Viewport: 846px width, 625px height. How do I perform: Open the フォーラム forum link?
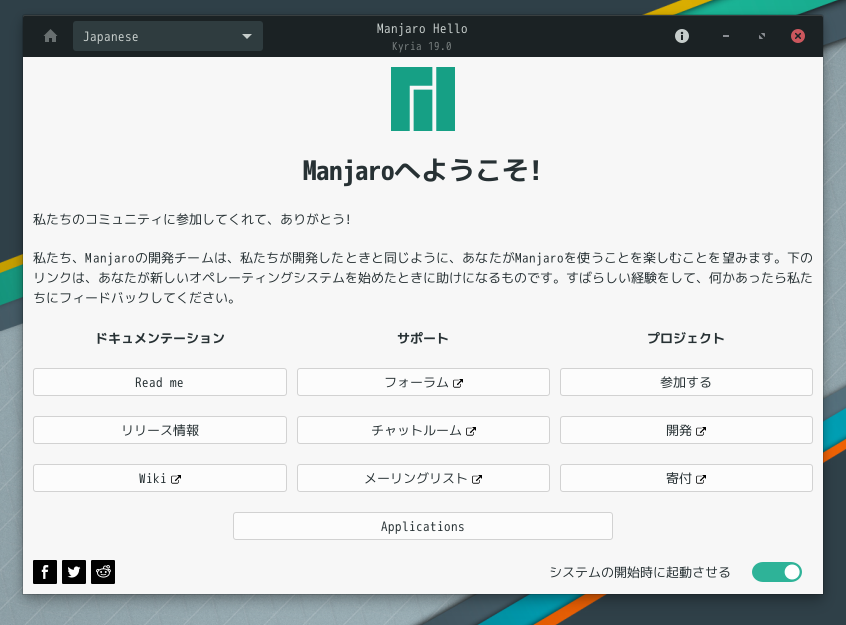pos(423,382)
